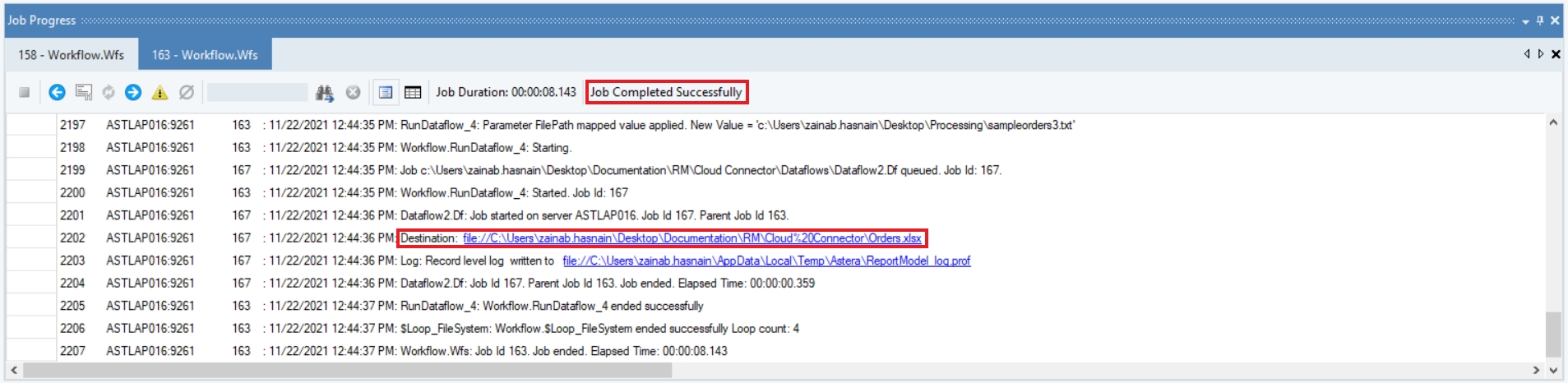
Task: Click the Job Completed Successfully status text
Action: click(x=666, y=92)
